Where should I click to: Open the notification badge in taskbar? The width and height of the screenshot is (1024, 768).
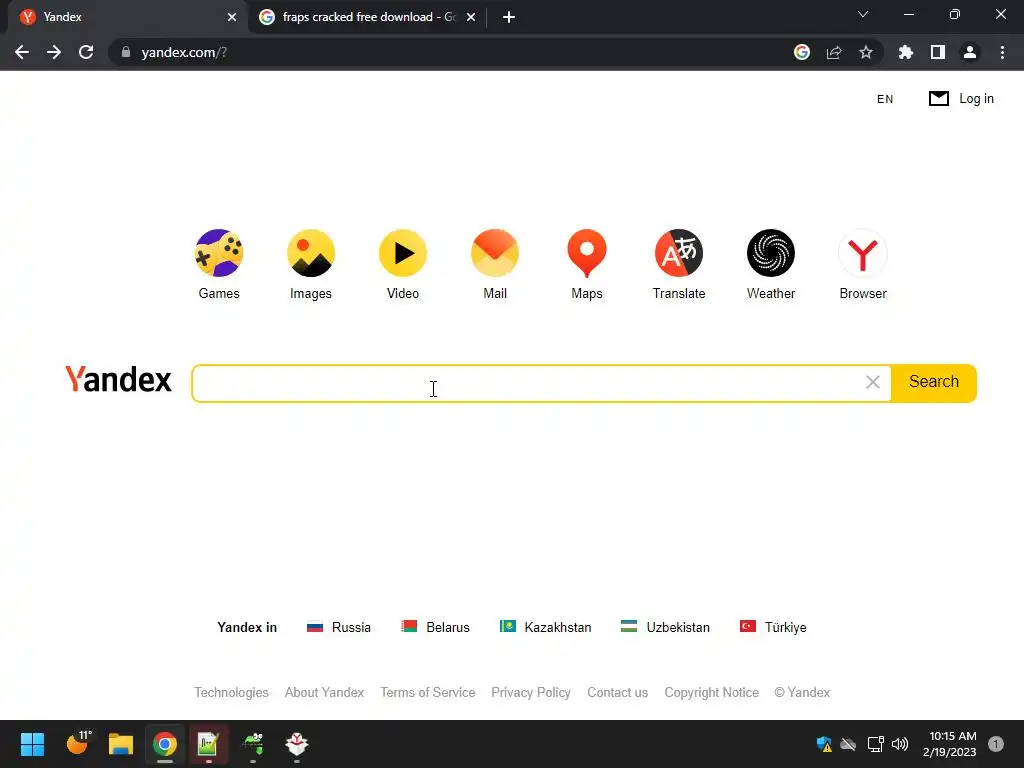(x=996, y=744)
